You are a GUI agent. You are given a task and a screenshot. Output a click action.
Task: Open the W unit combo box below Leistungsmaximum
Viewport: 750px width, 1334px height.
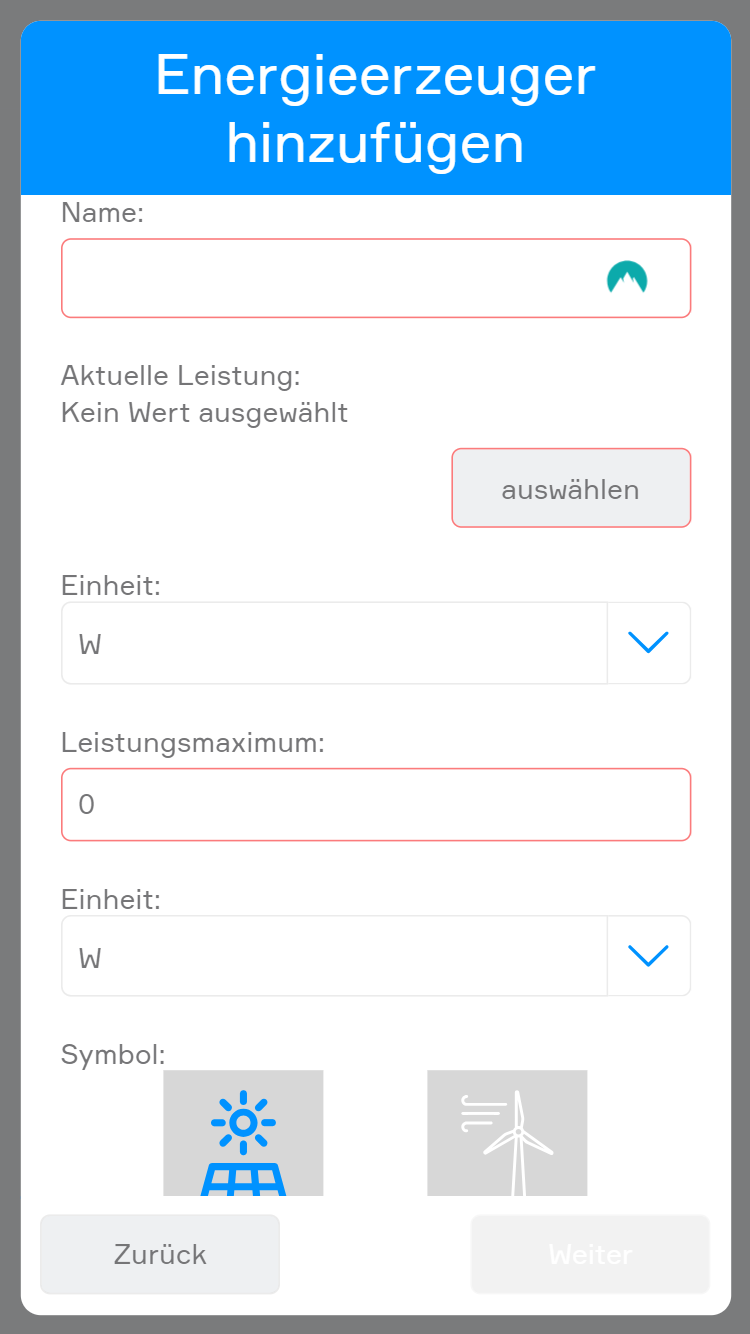(x=334, y=957)
